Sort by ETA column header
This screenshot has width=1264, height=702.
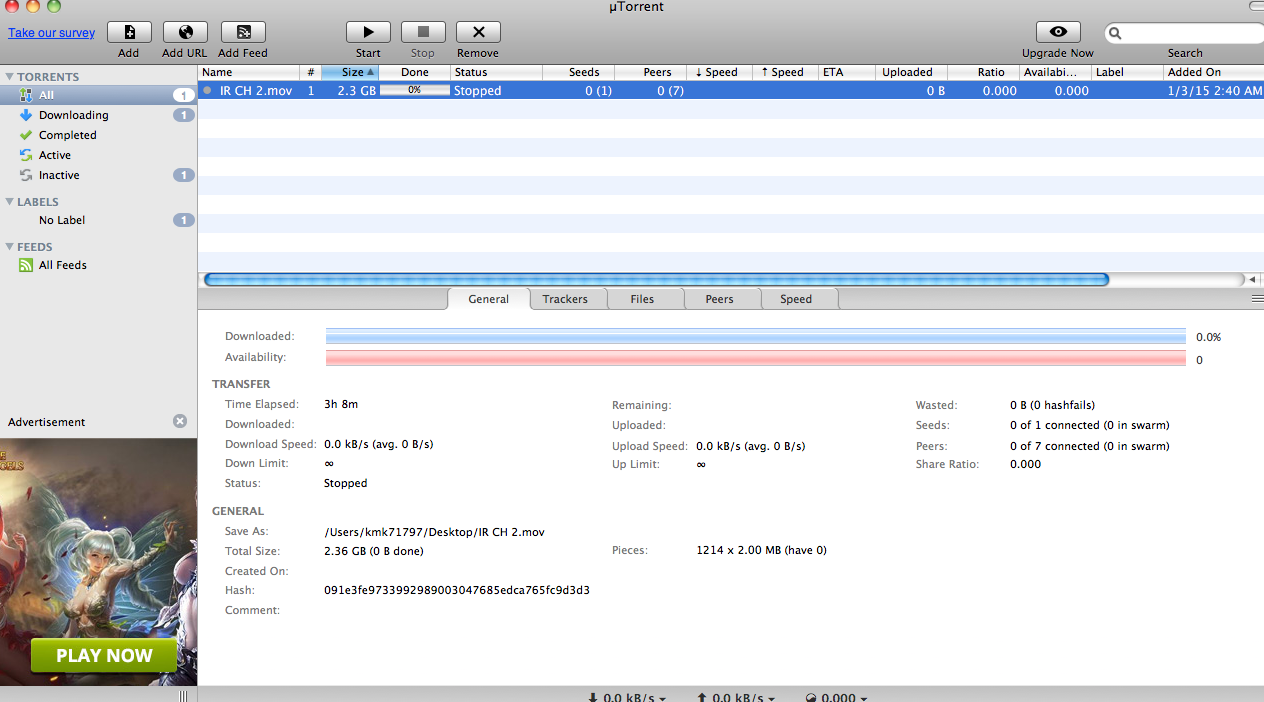846,72
